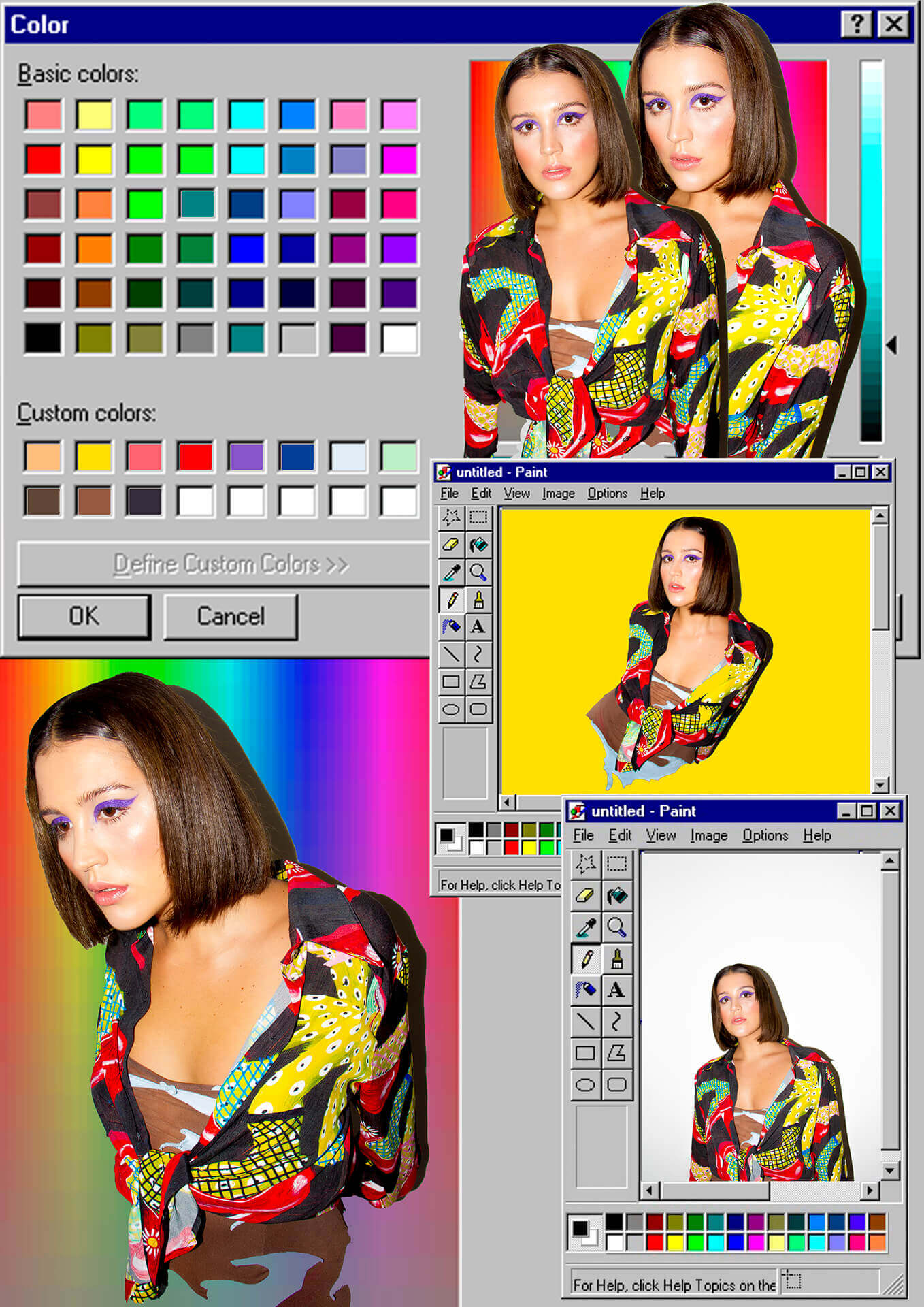Click the first empty custom color slot
This screenshot has width=924, height=1307.
(195, 501)
